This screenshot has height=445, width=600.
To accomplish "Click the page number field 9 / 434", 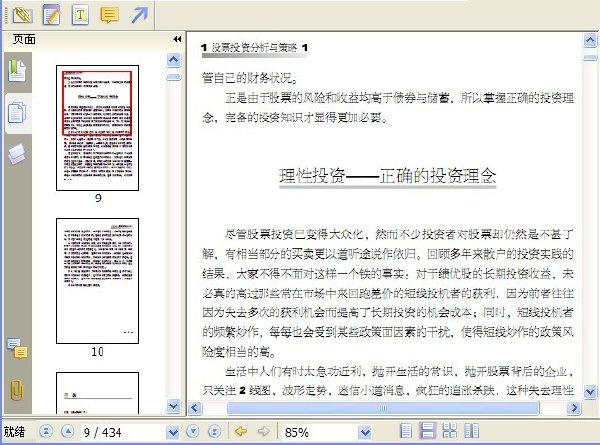I will tap(123, 432).
